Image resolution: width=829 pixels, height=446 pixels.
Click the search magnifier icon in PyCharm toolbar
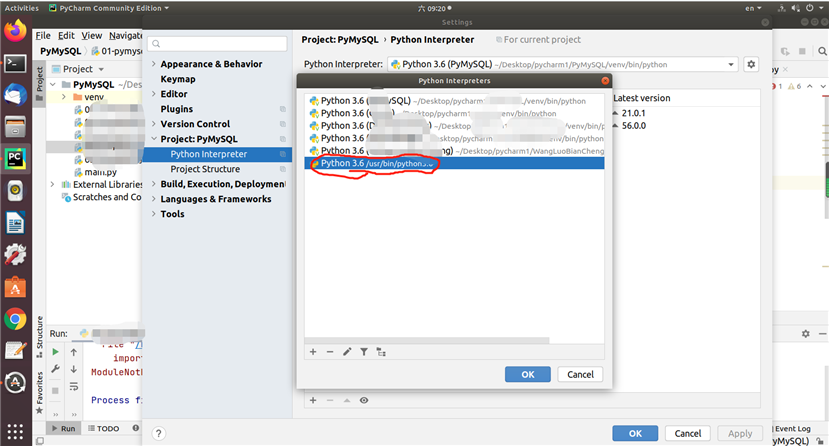[x=822, y=51]
